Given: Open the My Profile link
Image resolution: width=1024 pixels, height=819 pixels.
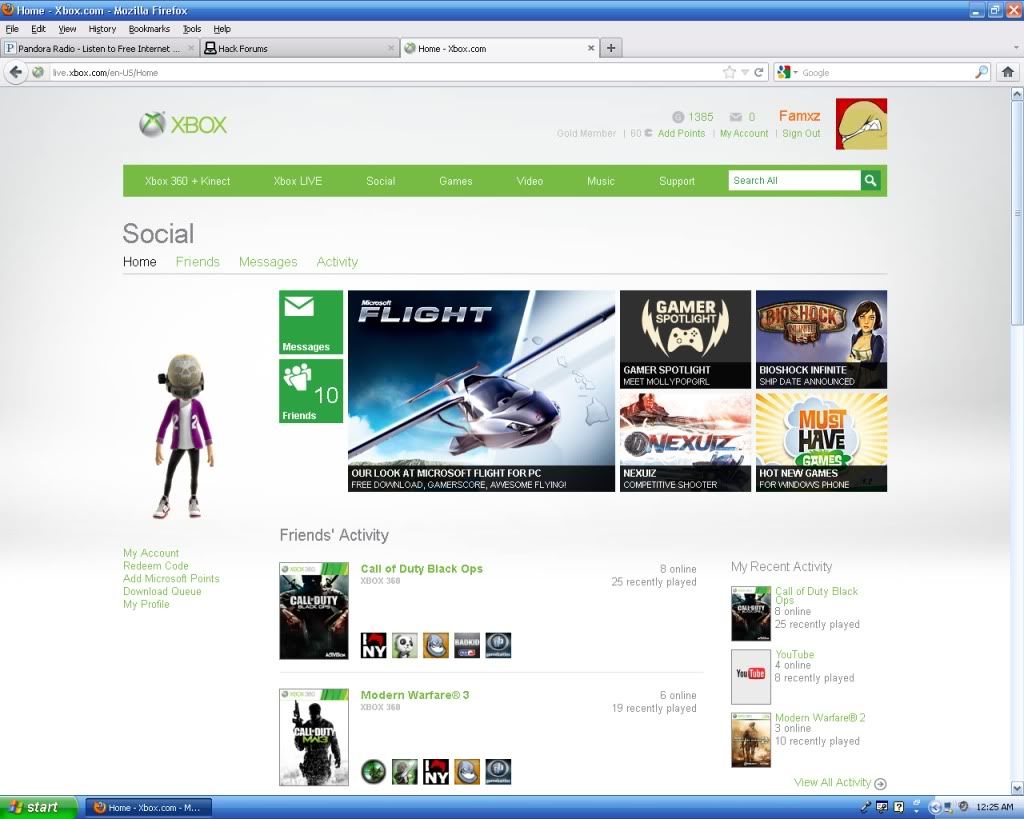Looking at the screenshot, I should pos(146,604).
